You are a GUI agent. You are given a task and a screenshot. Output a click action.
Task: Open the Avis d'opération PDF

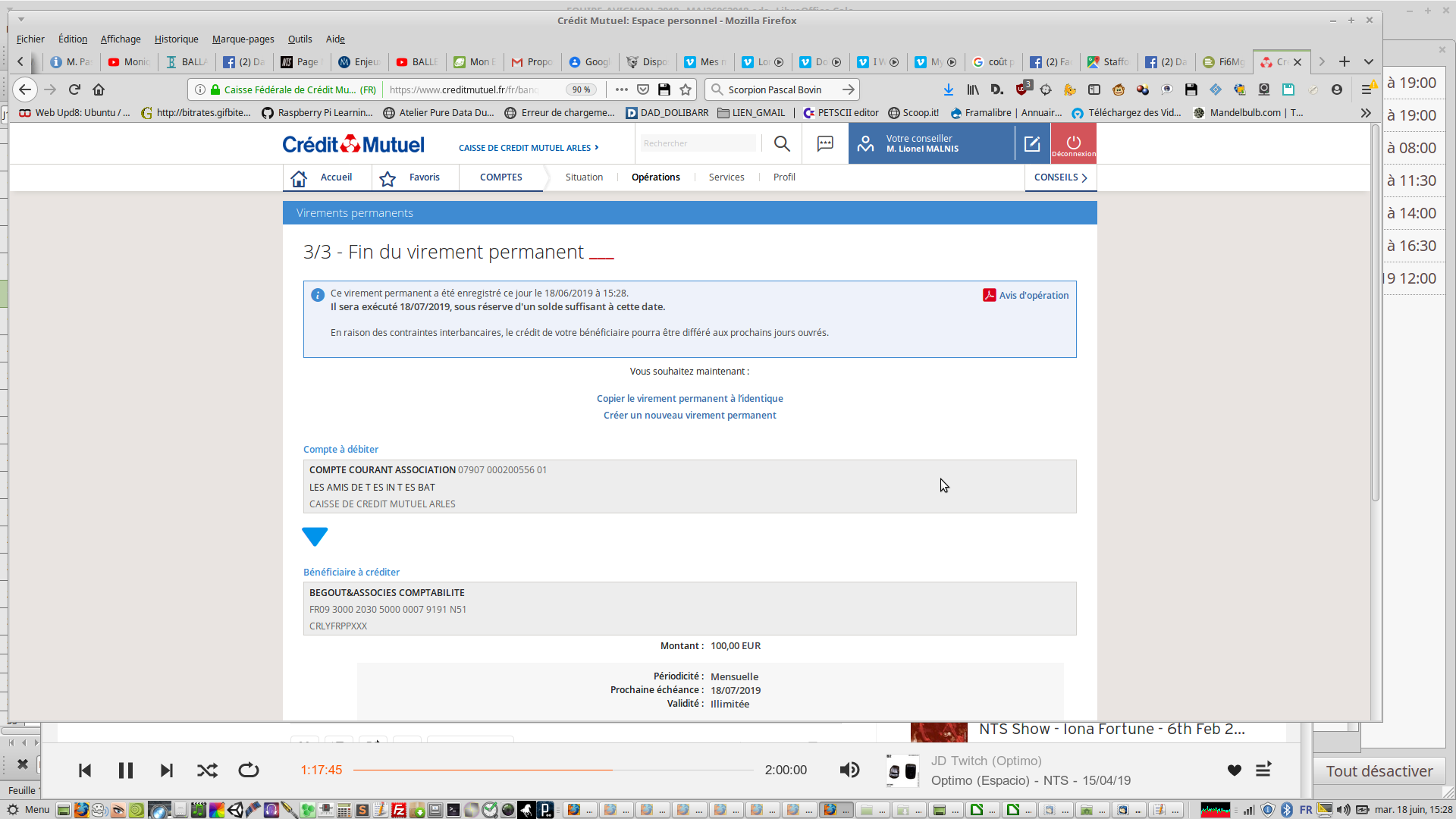(1026, 295)
